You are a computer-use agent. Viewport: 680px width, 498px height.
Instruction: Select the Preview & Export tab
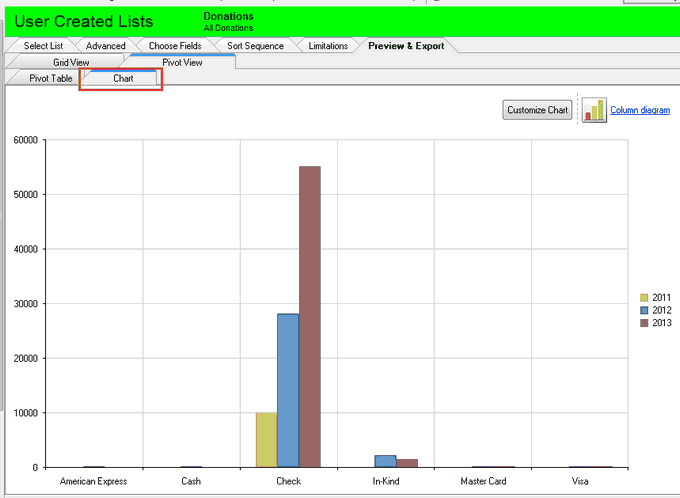(405, 46)
